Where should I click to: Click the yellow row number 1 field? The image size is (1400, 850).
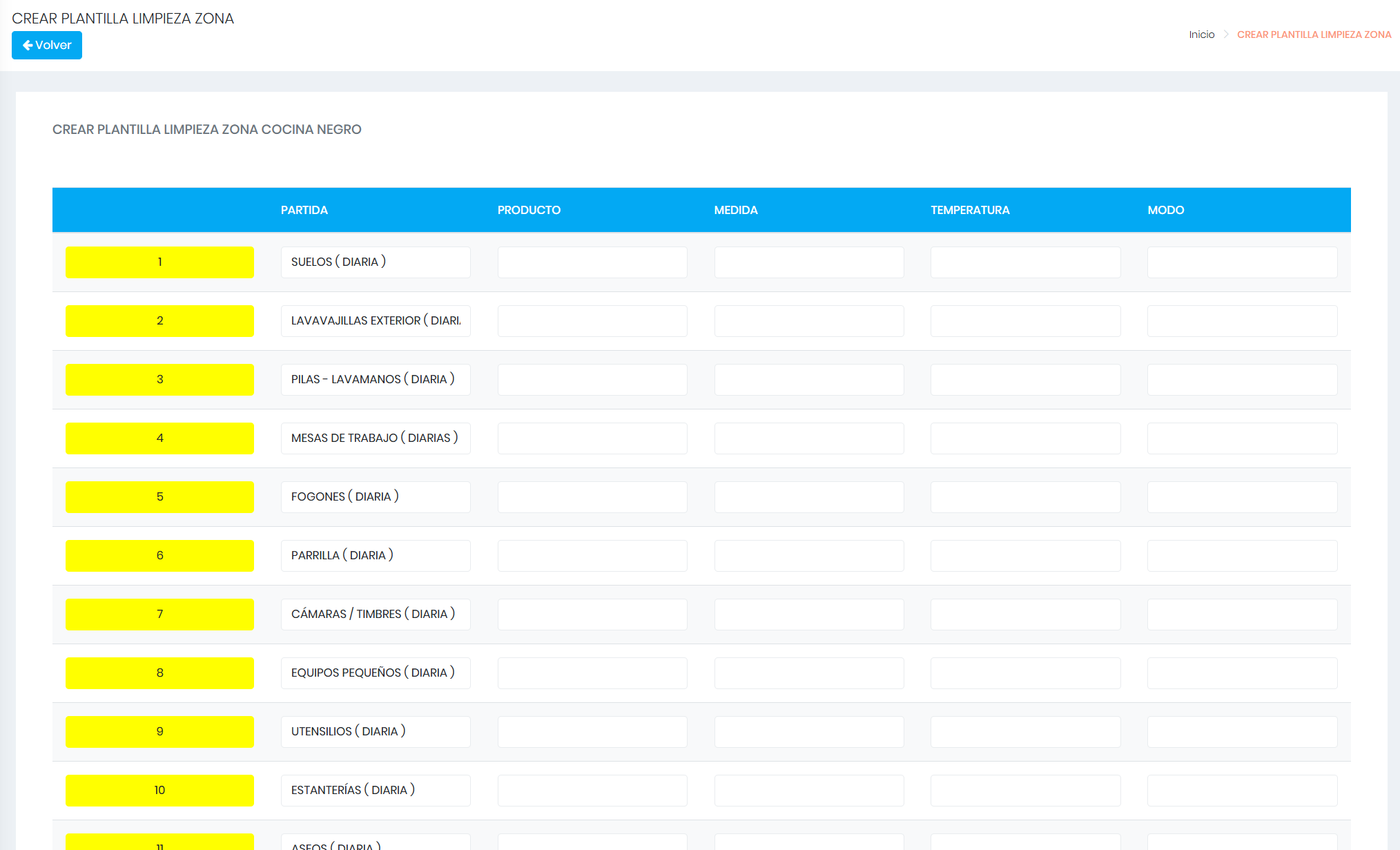click(159, 262)
